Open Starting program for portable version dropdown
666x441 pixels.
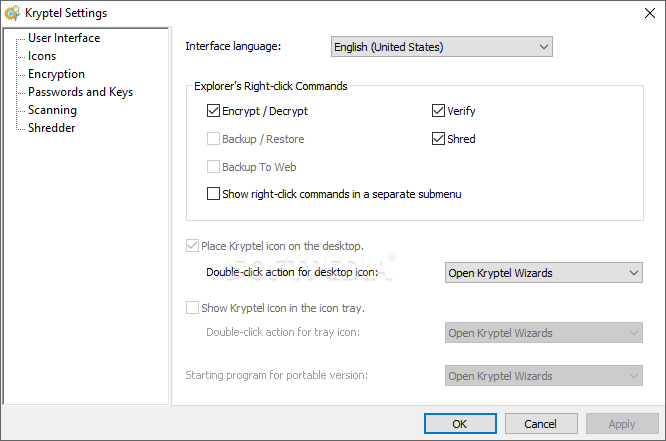tap(544, 376)
